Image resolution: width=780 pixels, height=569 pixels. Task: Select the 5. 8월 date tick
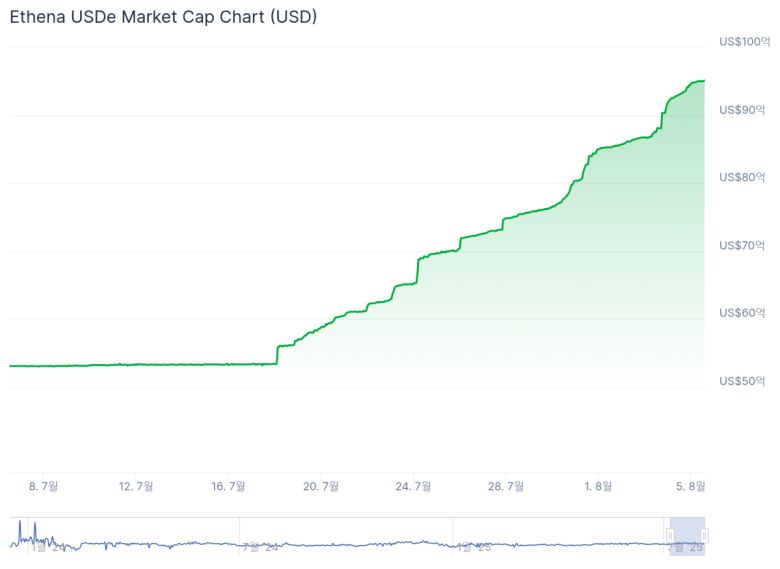point(690,486)
